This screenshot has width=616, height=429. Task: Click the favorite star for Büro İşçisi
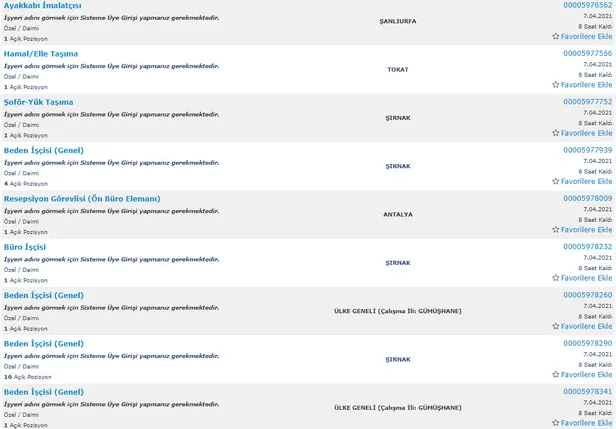[x=556, y=278]
